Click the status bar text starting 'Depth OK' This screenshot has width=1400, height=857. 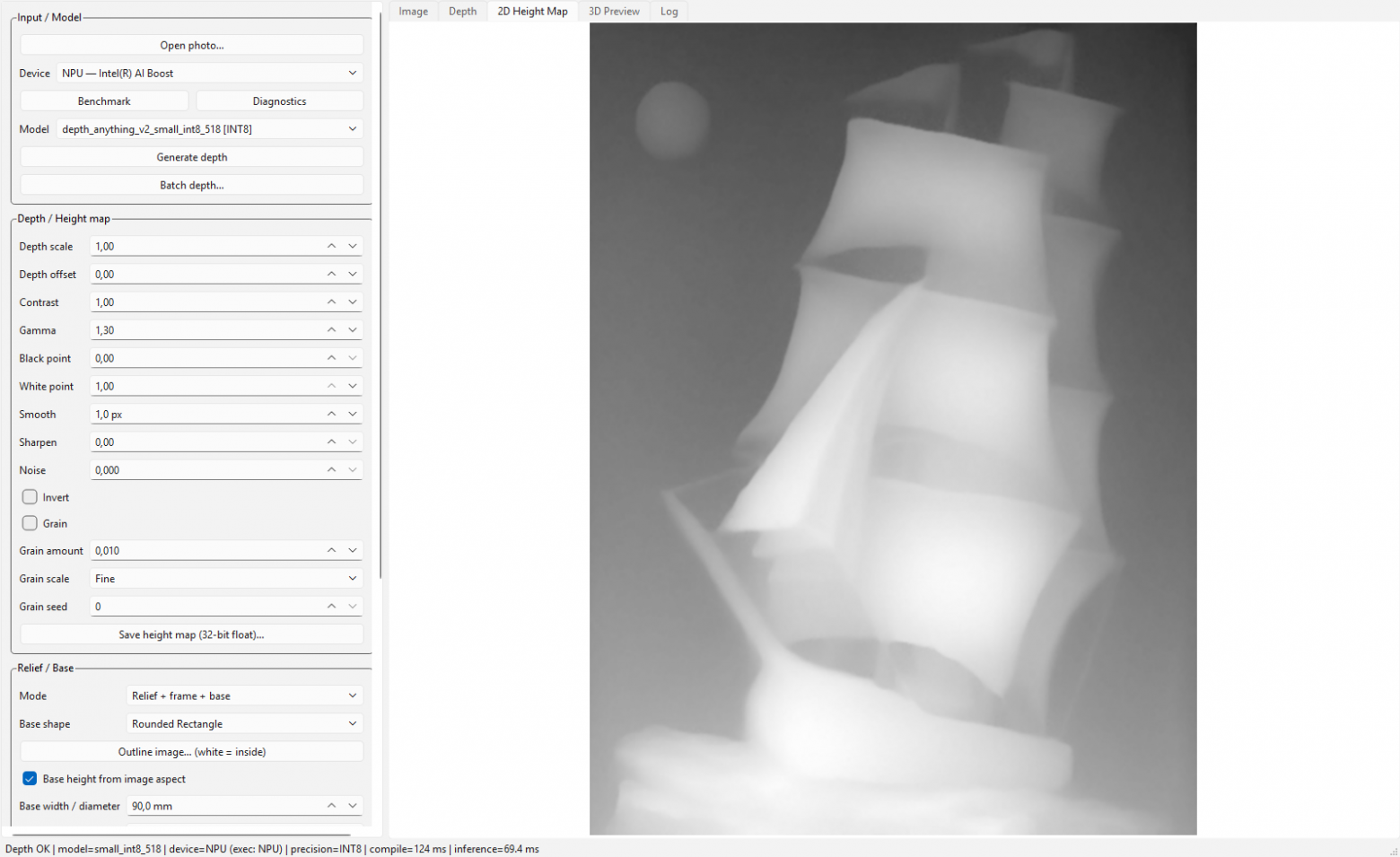click(272, 849)
